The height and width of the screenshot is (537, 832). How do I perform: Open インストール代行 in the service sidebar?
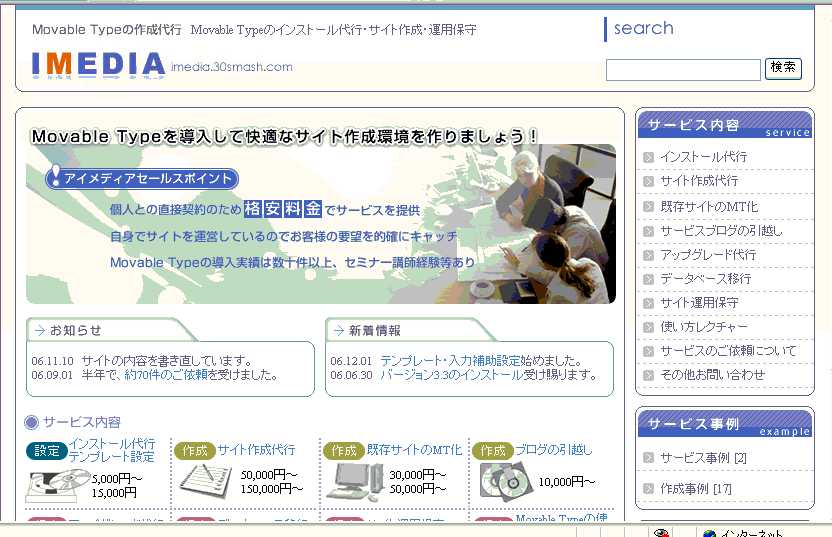703,157
